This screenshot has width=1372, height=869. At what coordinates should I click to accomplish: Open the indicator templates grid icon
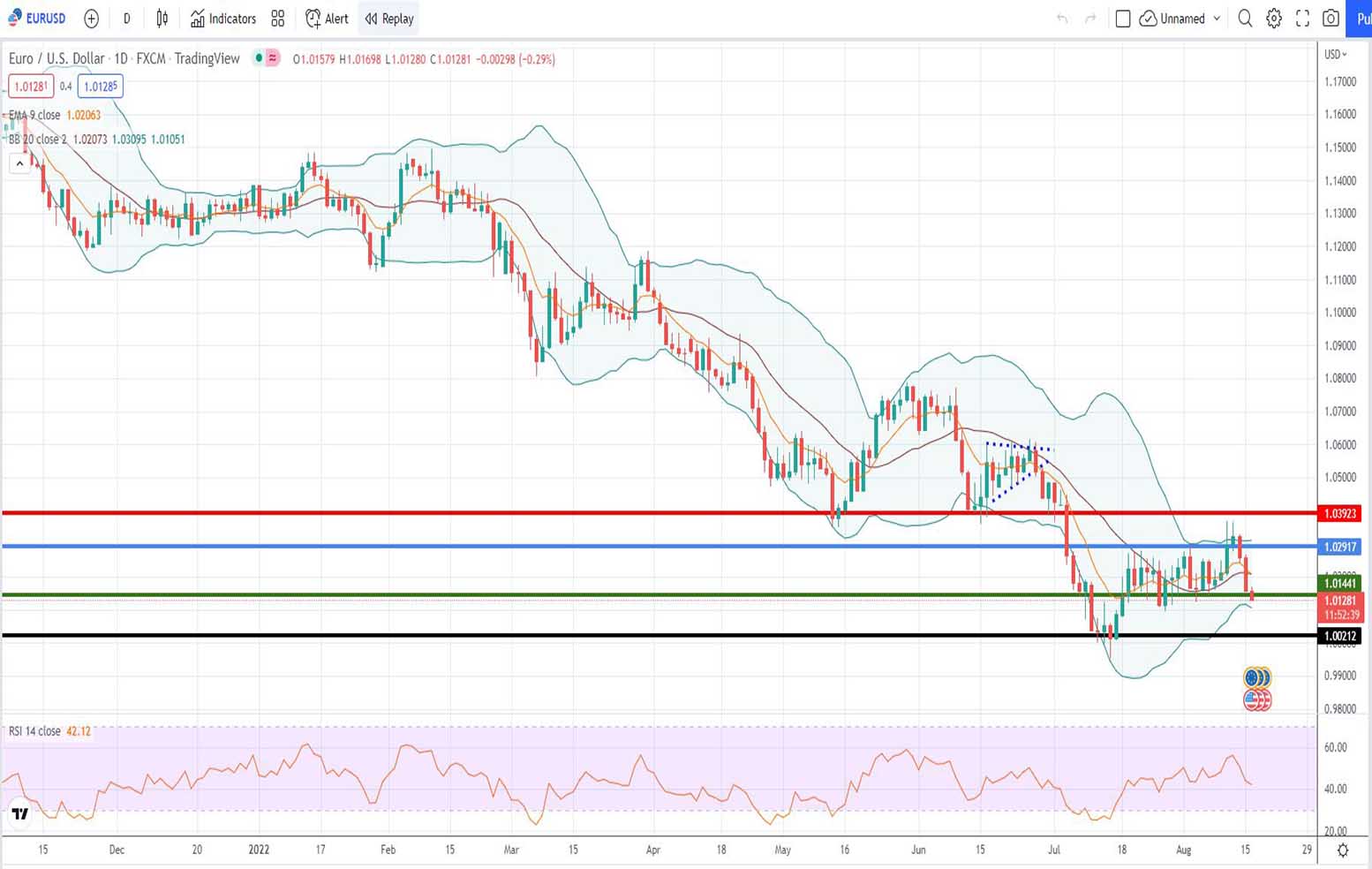point(278,19)
